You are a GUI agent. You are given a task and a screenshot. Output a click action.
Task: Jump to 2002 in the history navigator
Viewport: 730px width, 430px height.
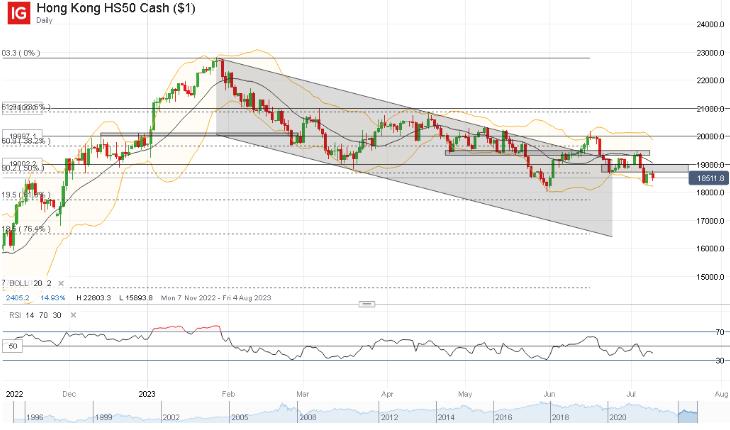[x=171, y=417]
